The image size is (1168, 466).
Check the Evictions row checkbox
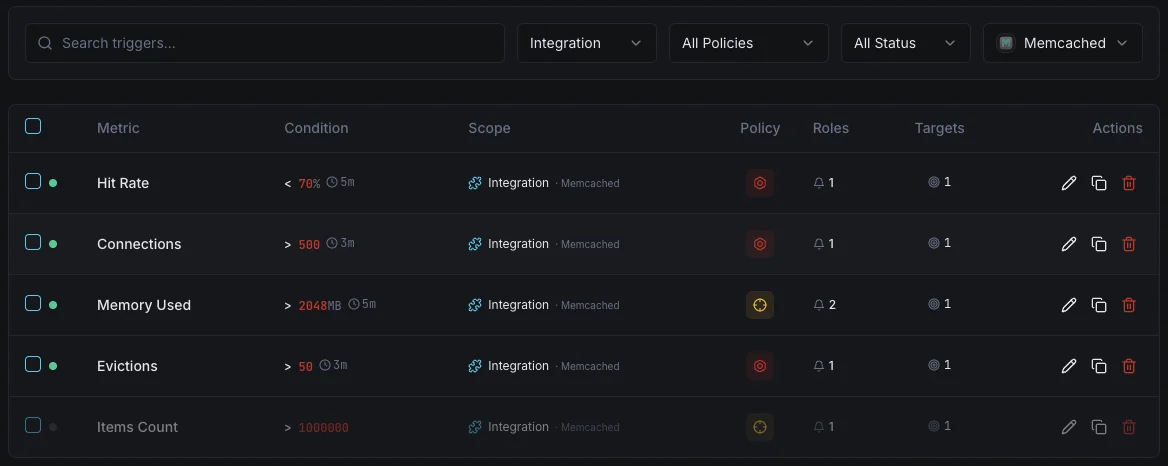click(x=33, y=365)
